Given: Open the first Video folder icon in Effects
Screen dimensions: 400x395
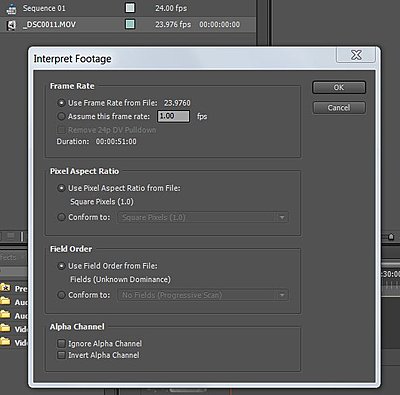Looking at the screenshot, I should [x=5, y=328].
